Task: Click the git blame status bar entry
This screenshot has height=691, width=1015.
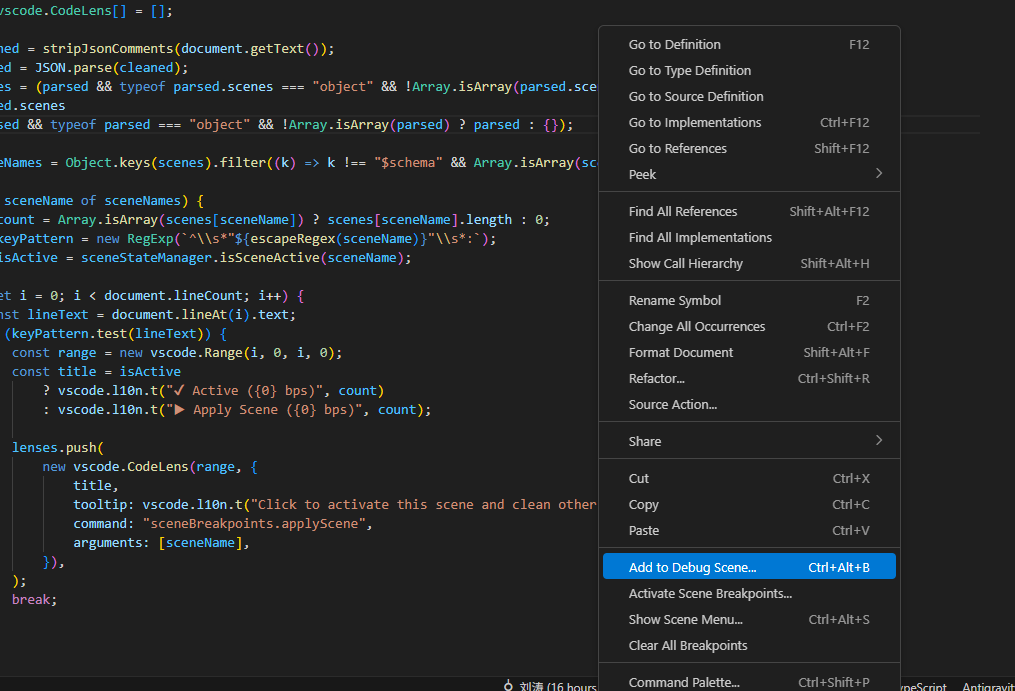Action: click(550, 686)
